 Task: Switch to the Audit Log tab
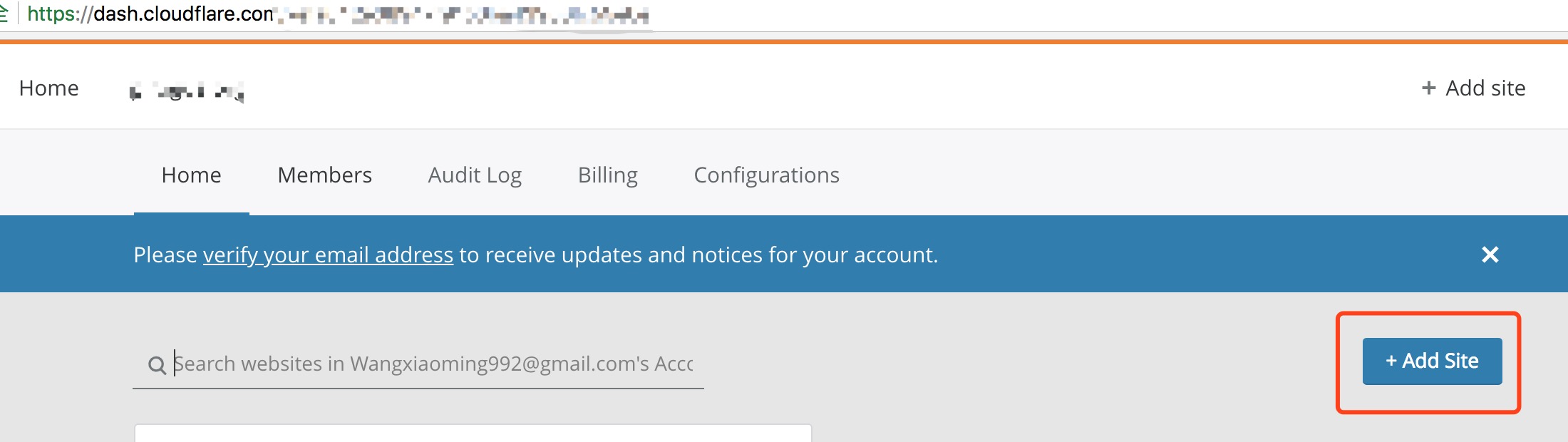click(x=475, y=175)
